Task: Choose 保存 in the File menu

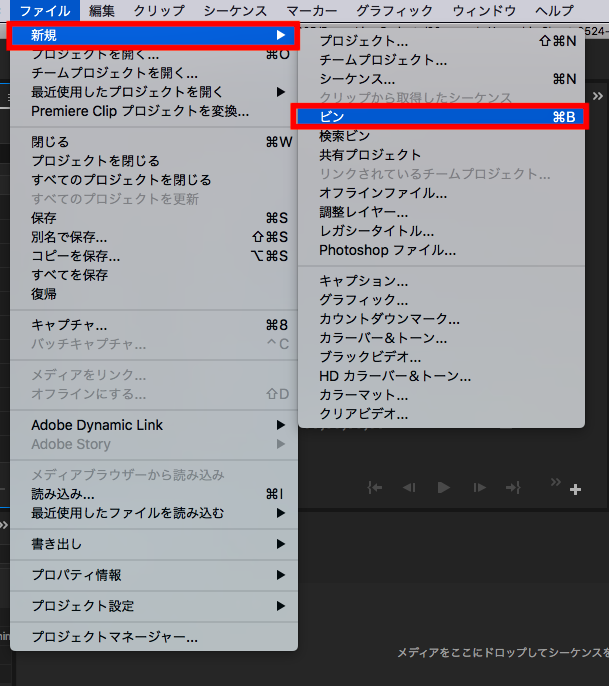Action: point(154,218)
